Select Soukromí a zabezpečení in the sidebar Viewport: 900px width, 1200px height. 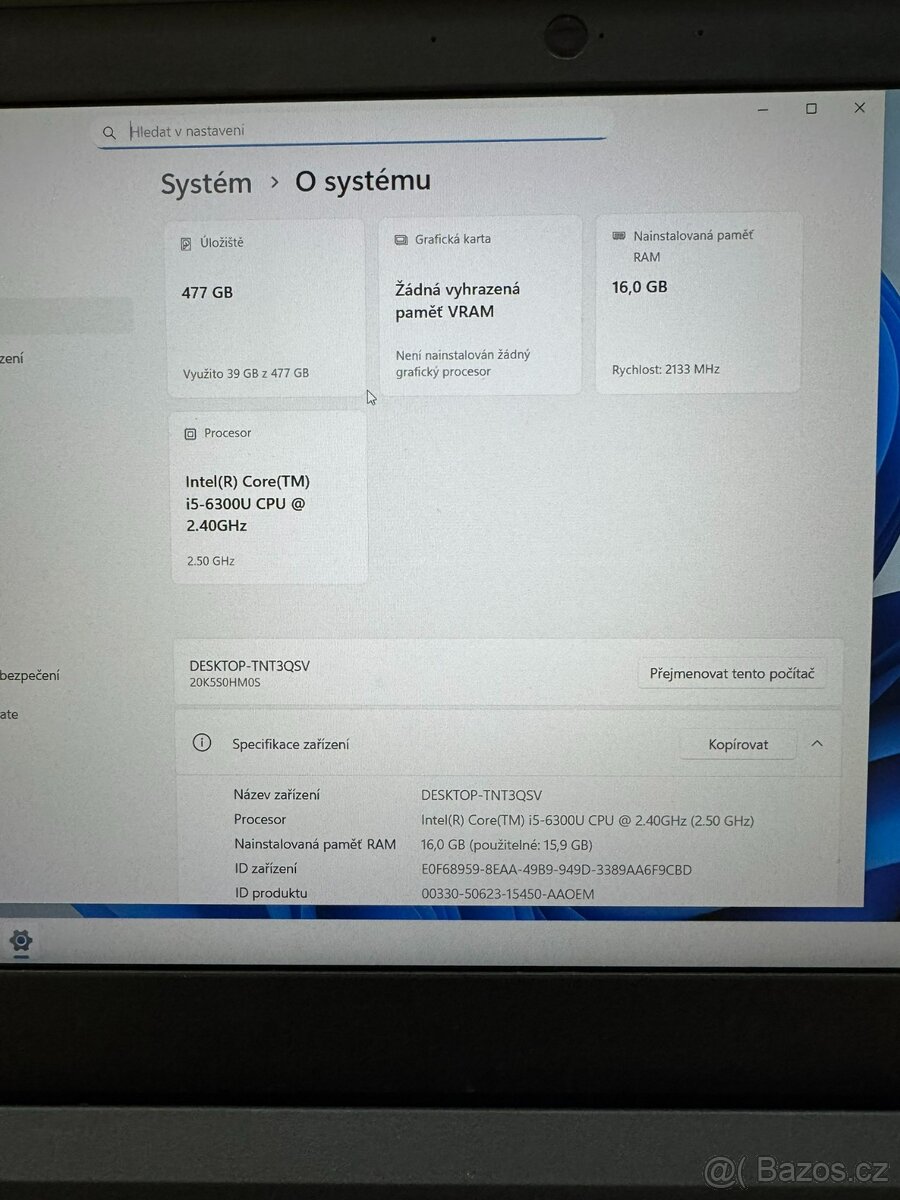pyautogui.click(x=30, y=674)
